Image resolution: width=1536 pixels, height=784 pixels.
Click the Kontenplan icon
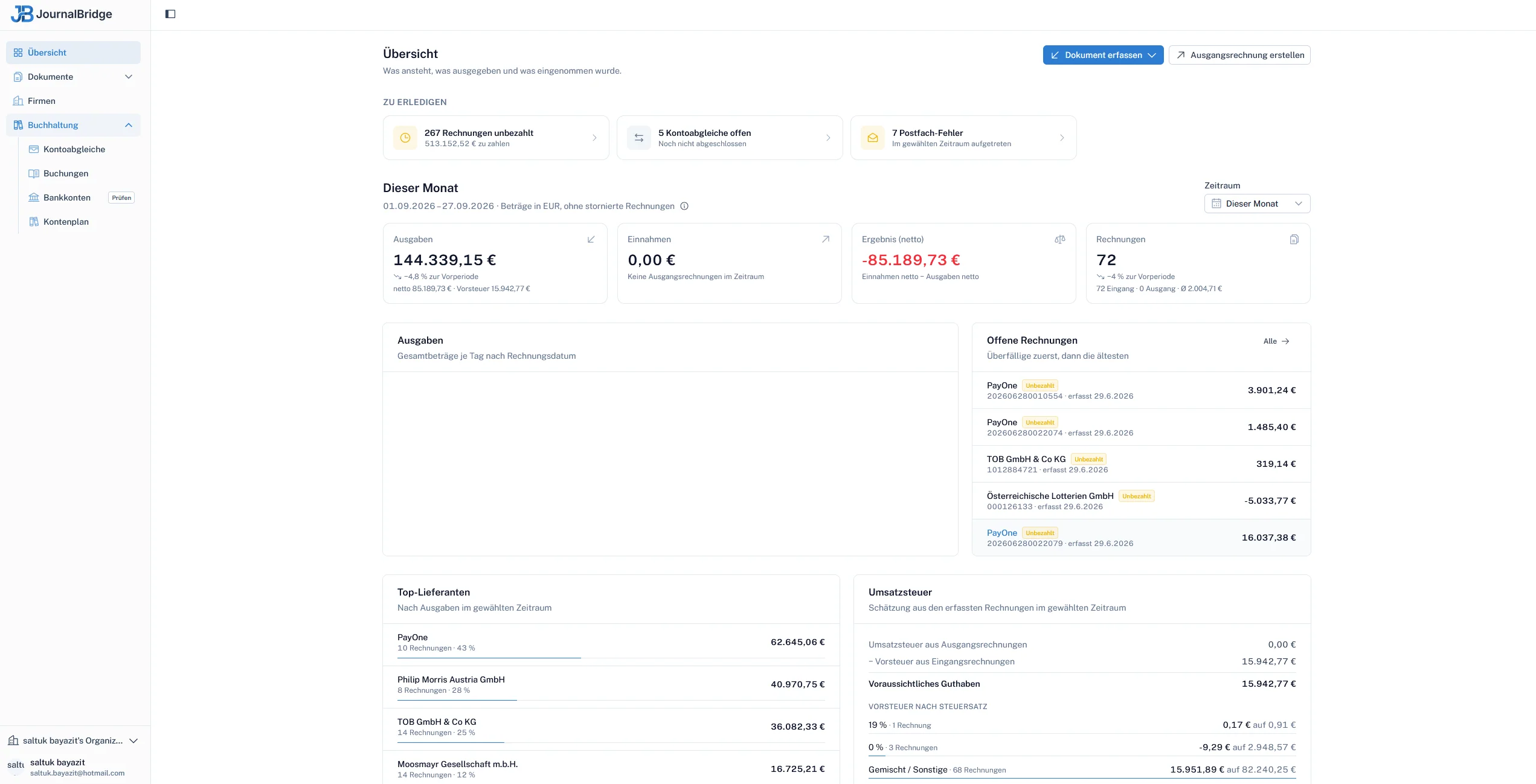click(34, 222)
